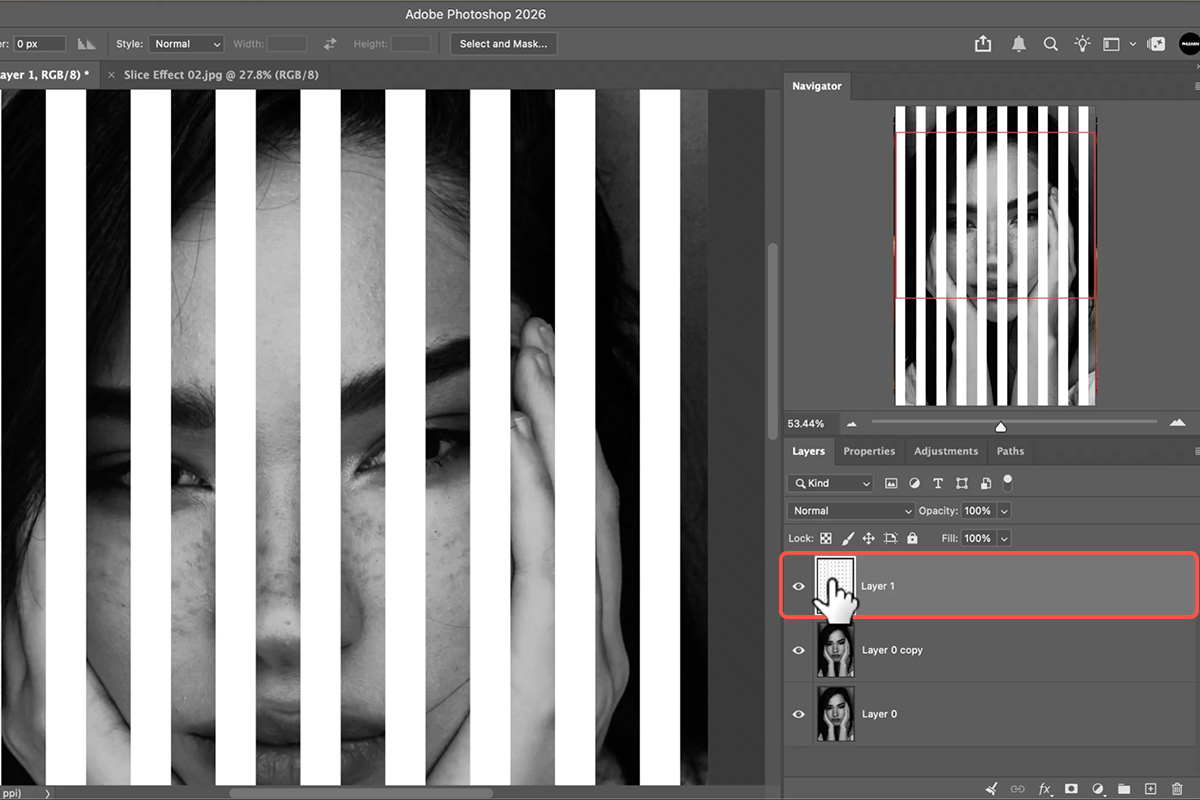Open the Opacity slider dropdown arrow
The height and width of the screenshot is (800, 1200).
pyautogui.click(x=1004, y=511)
